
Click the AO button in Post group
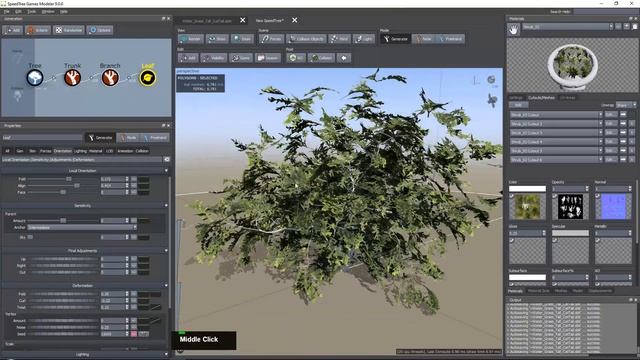coord(296,58)
